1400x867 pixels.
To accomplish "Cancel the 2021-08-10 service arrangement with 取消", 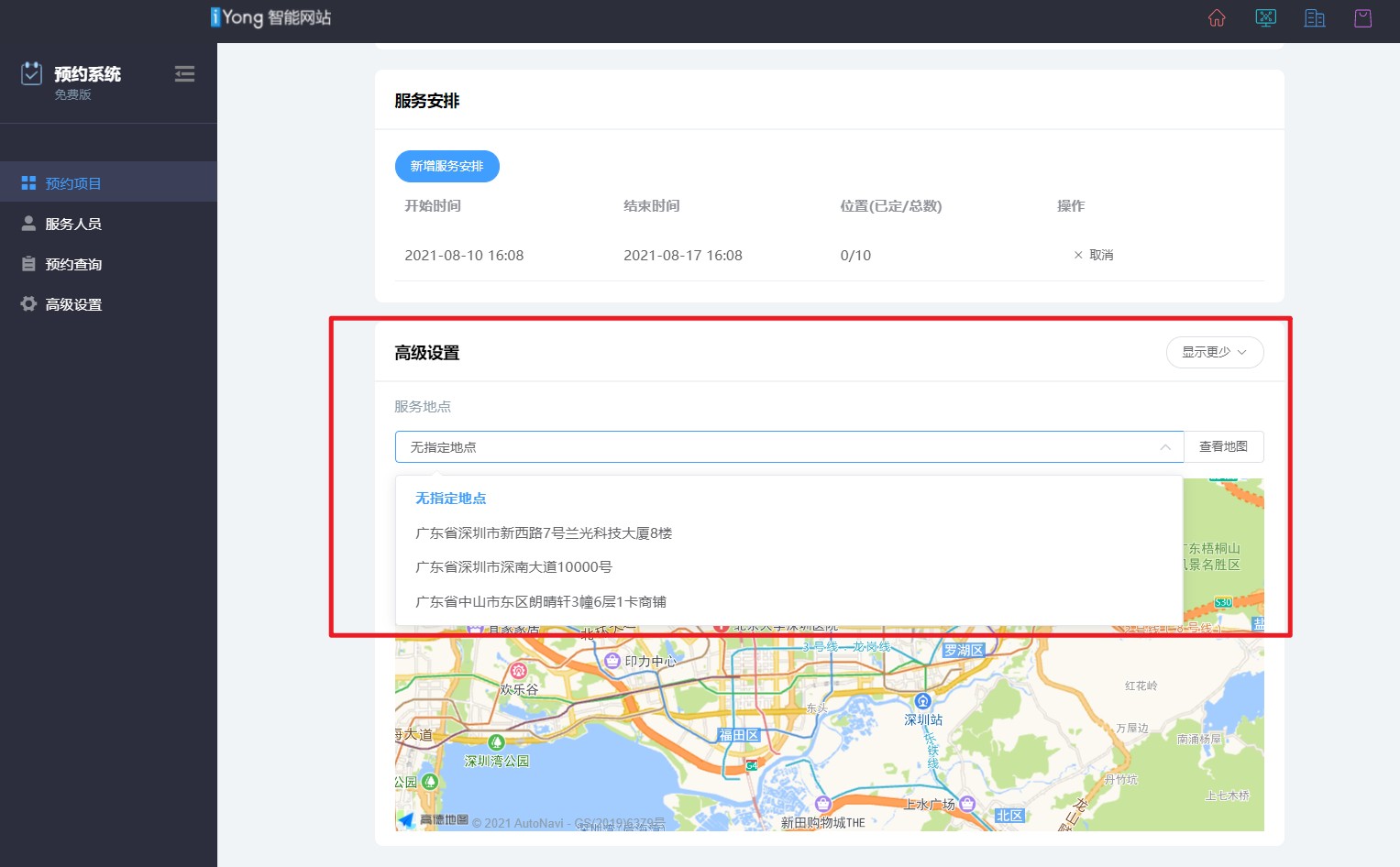I will 1094,255.
